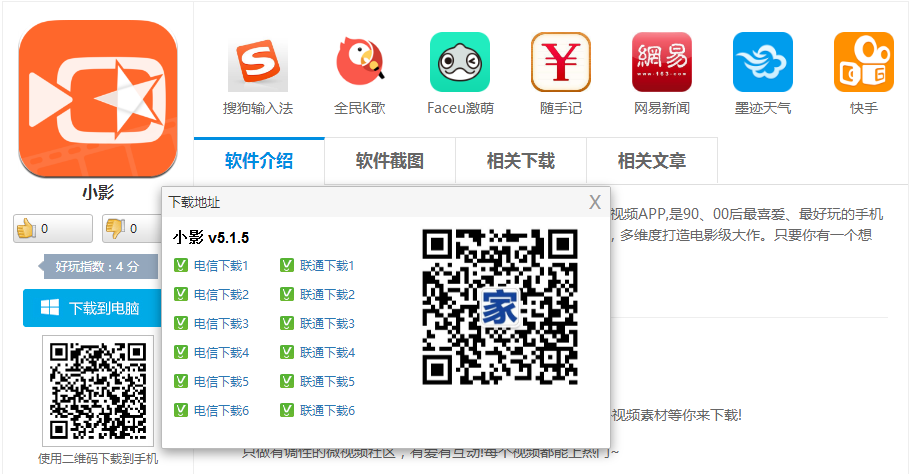Image resolution: width=909 pixels, height=474 pixels.
Task: Click green shield icon beside 联通下载3
Action: click(287, 323)
